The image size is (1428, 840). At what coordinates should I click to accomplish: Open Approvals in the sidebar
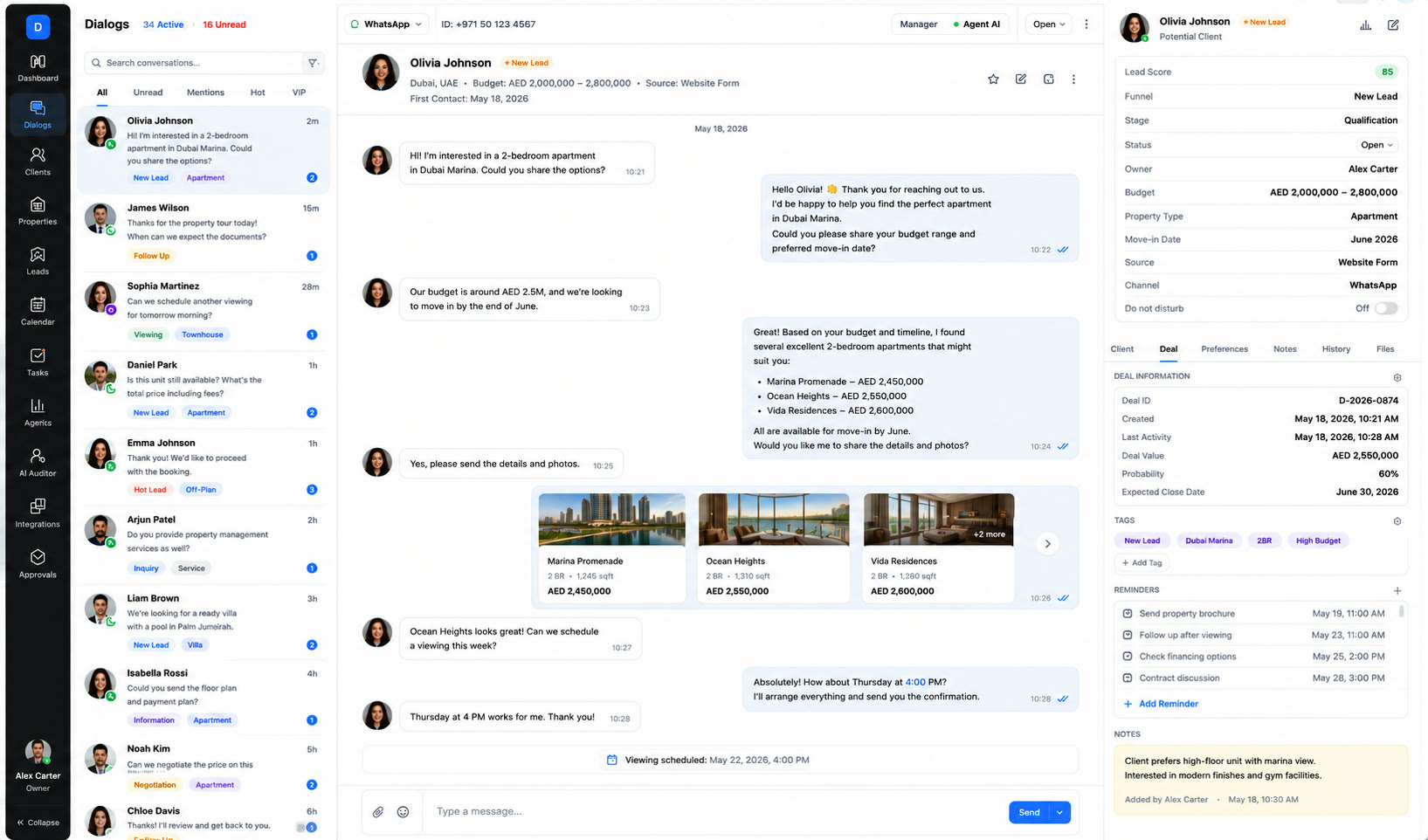(x=38, y=564)
